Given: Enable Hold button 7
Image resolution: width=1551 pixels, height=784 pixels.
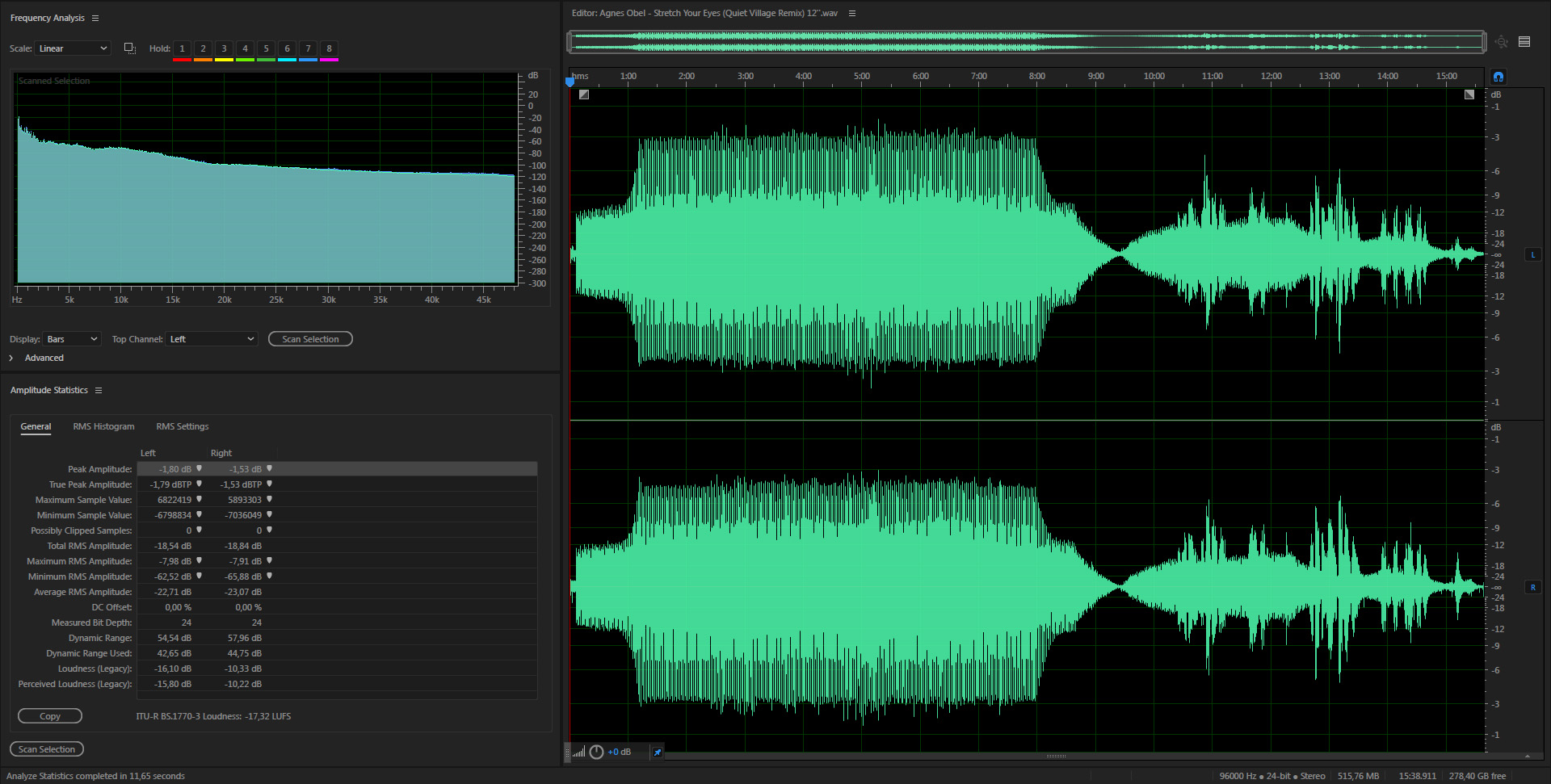Looking at the screenshot, I should pos(309,49).
